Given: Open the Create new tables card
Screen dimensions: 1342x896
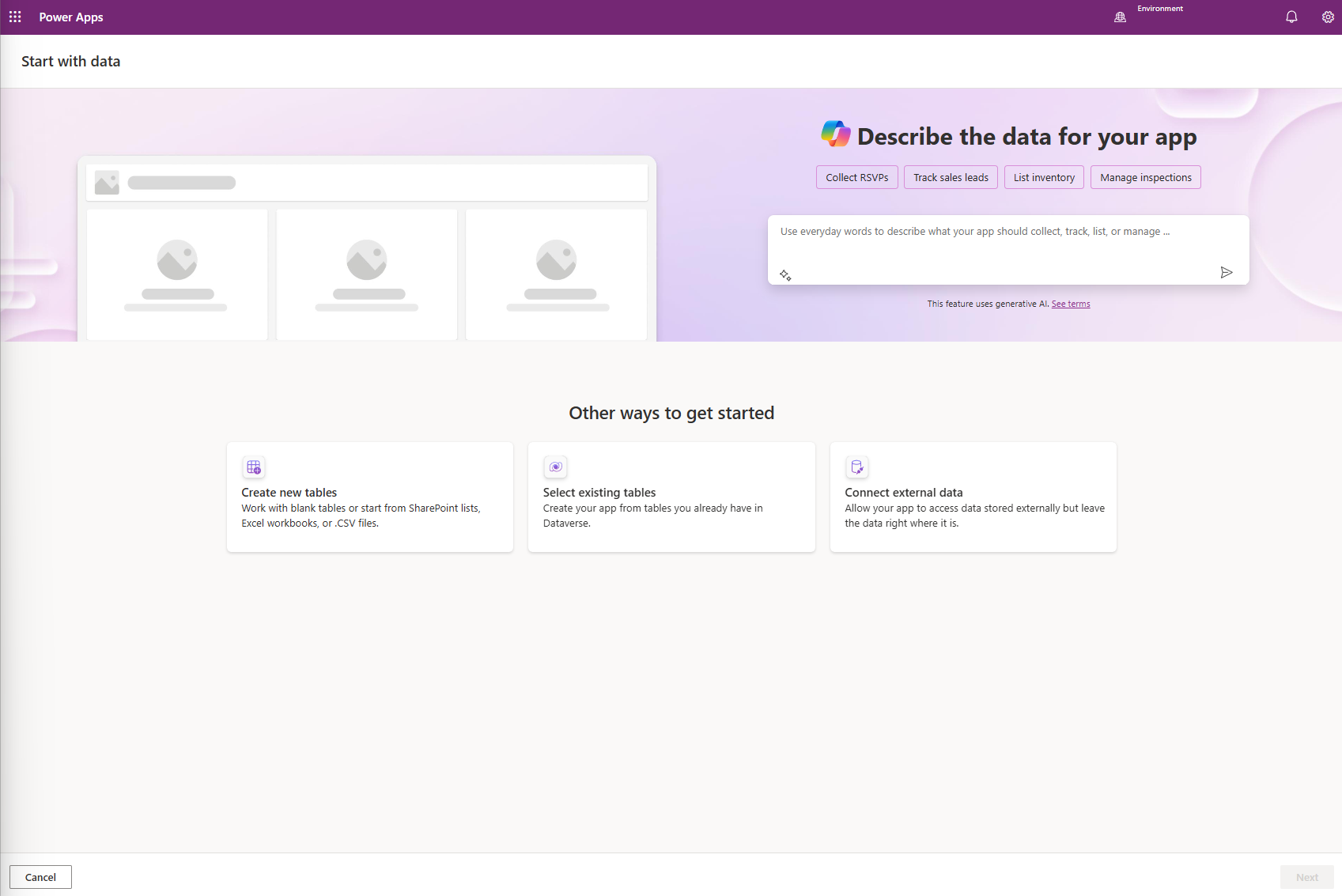Looking at the screenshot, I should 370,497.
